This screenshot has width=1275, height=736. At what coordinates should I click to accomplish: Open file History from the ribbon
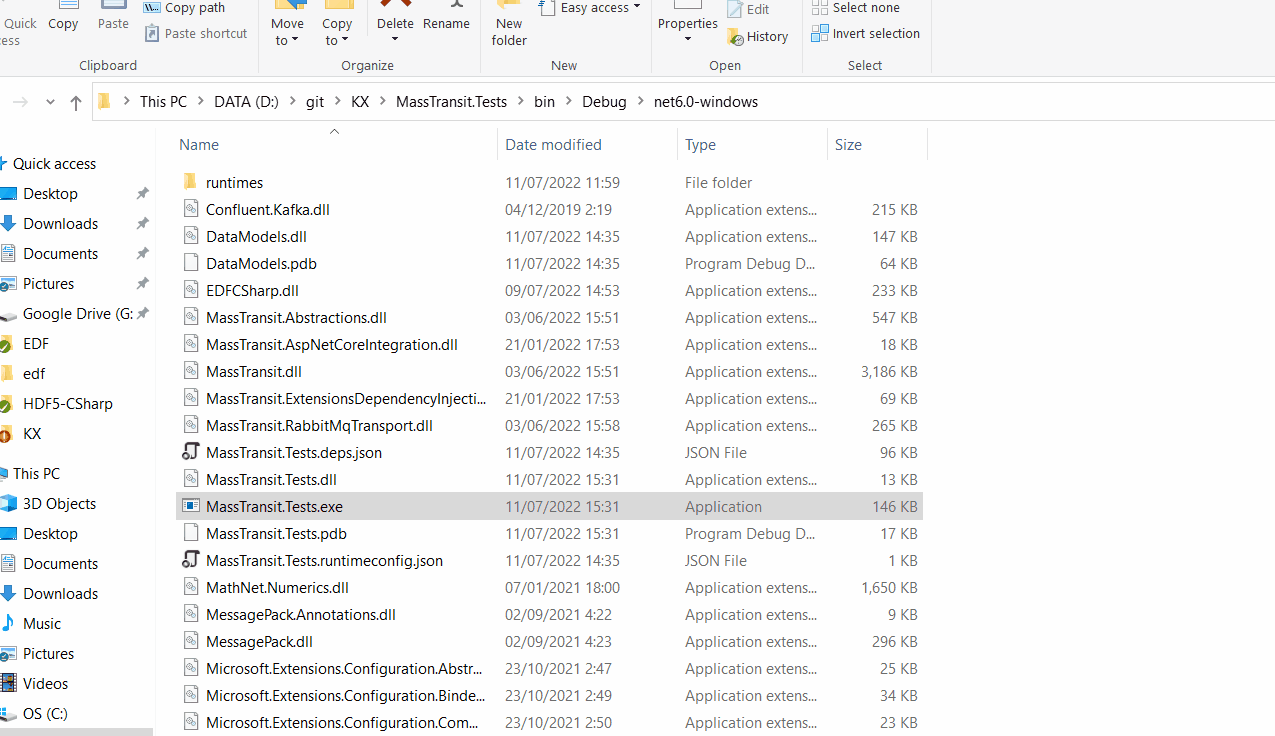[x=758, y=36]
